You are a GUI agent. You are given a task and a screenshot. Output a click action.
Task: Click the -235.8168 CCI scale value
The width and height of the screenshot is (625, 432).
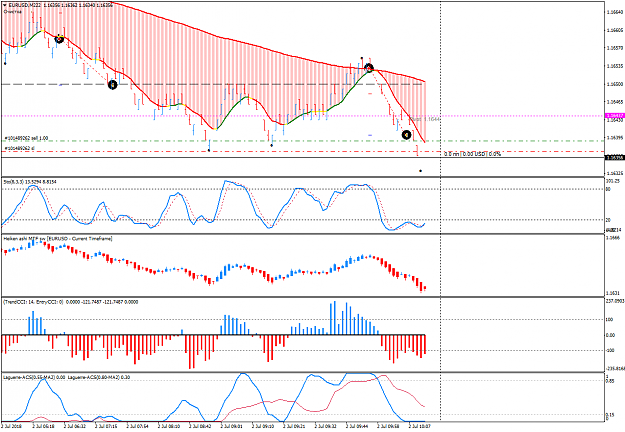(x=615, y=369)
